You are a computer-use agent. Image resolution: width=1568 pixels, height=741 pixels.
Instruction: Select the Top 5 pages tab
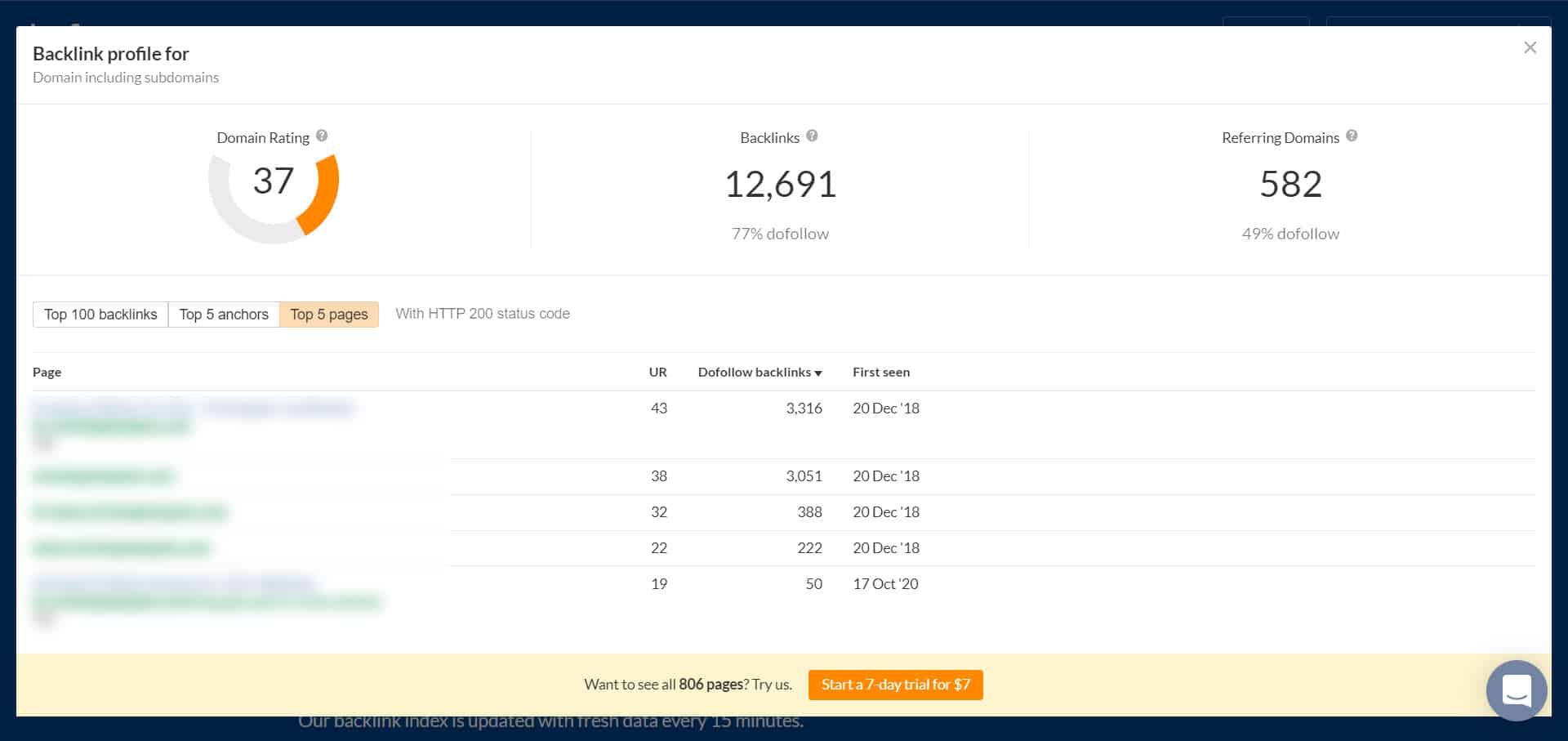tap(328, 314)
